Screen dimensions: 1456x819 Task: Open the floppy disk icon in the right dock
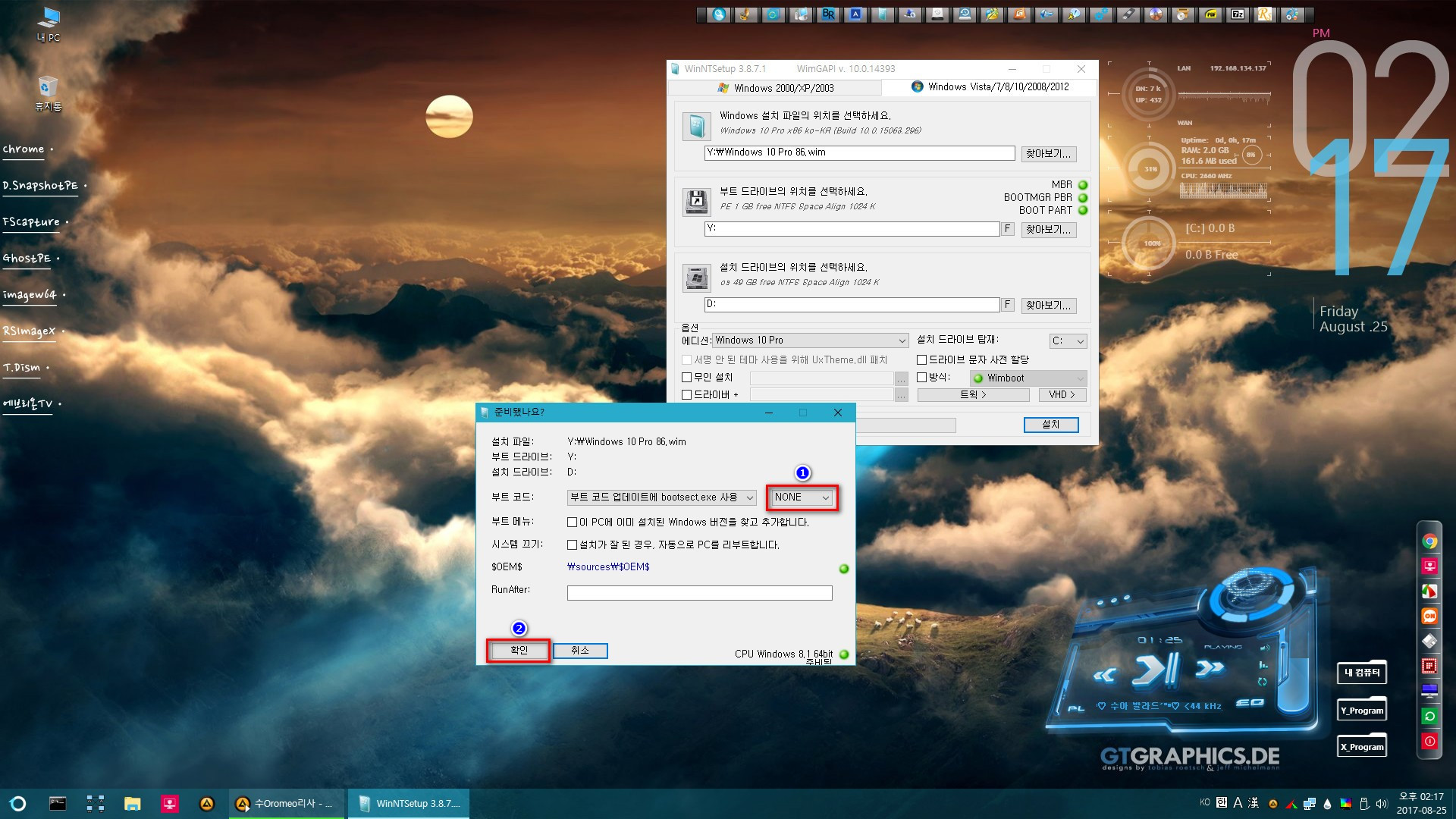click(x=1429, y=641)
